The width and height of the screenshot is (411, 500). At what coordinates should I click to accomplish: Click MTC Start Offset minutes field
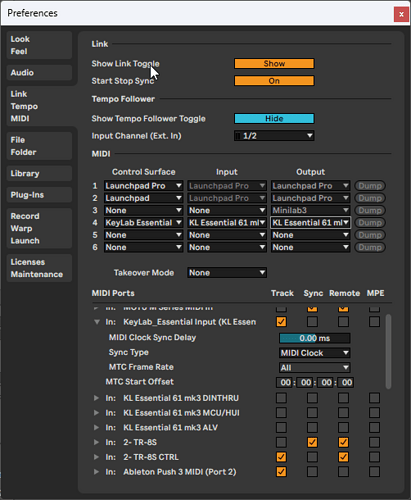[306, 382]
